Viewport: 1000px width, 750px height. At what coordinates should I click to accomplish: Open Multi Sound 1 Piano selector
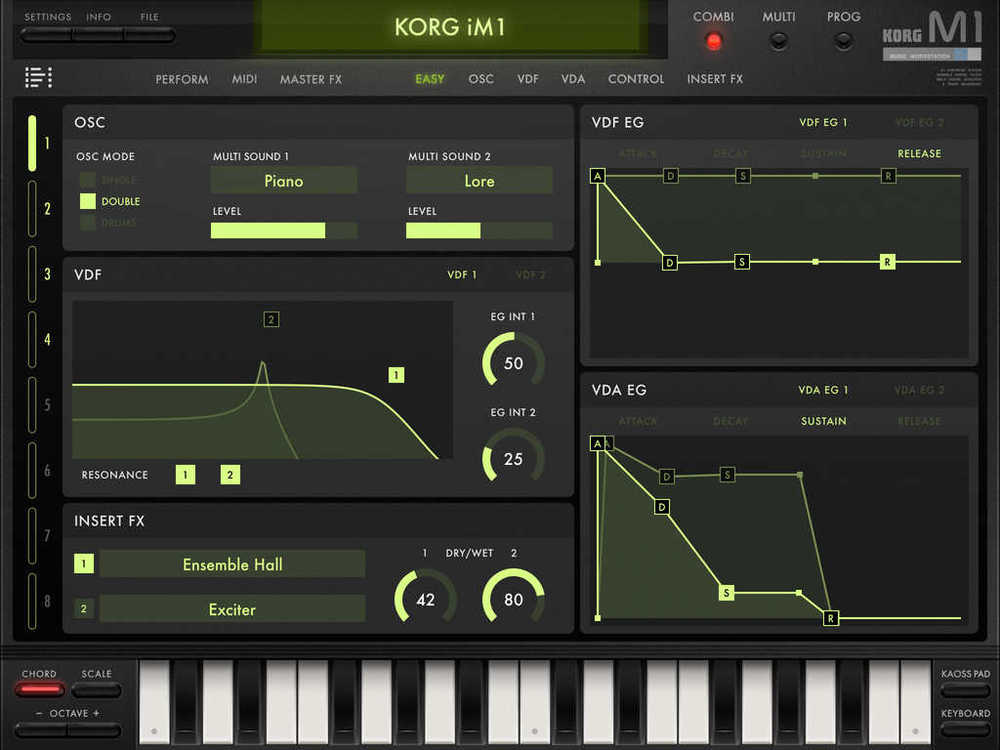[283, 181]
